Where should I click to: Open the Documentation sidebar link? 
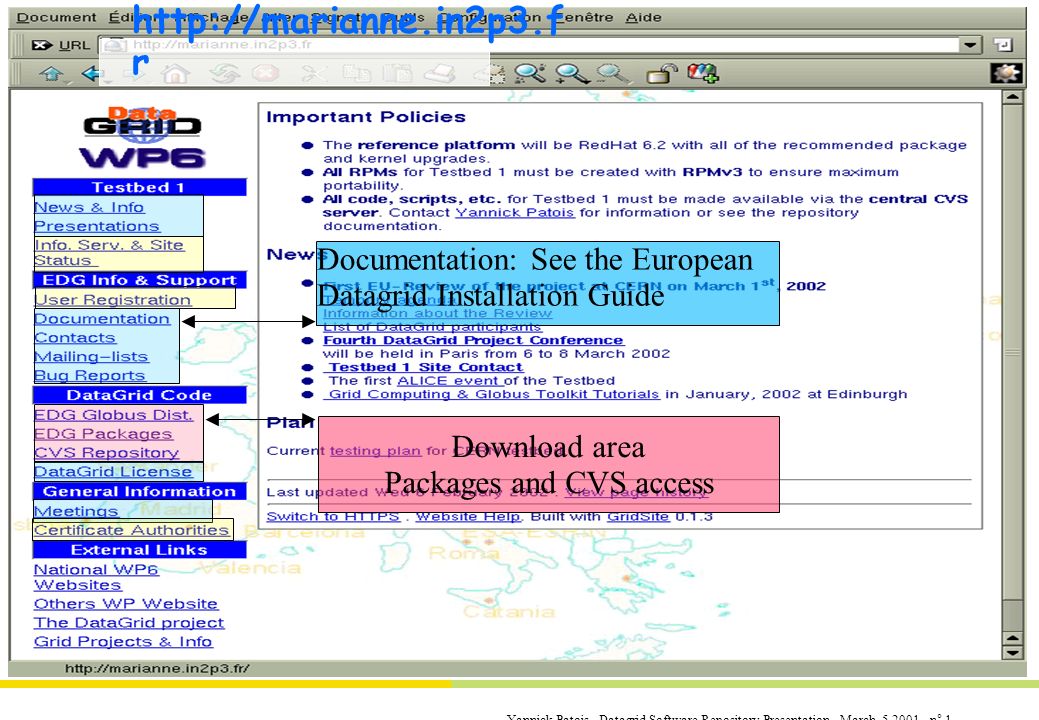point(102,319)
